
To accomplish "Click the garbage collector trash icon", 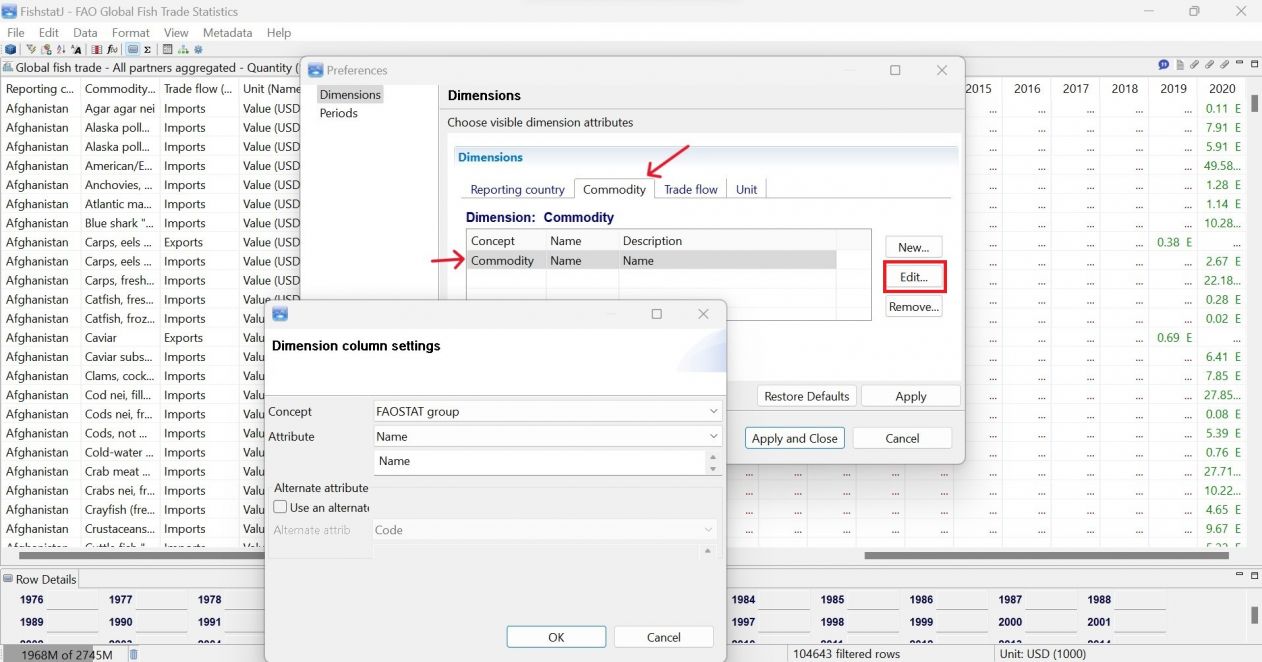I will (x=133, y=654).
